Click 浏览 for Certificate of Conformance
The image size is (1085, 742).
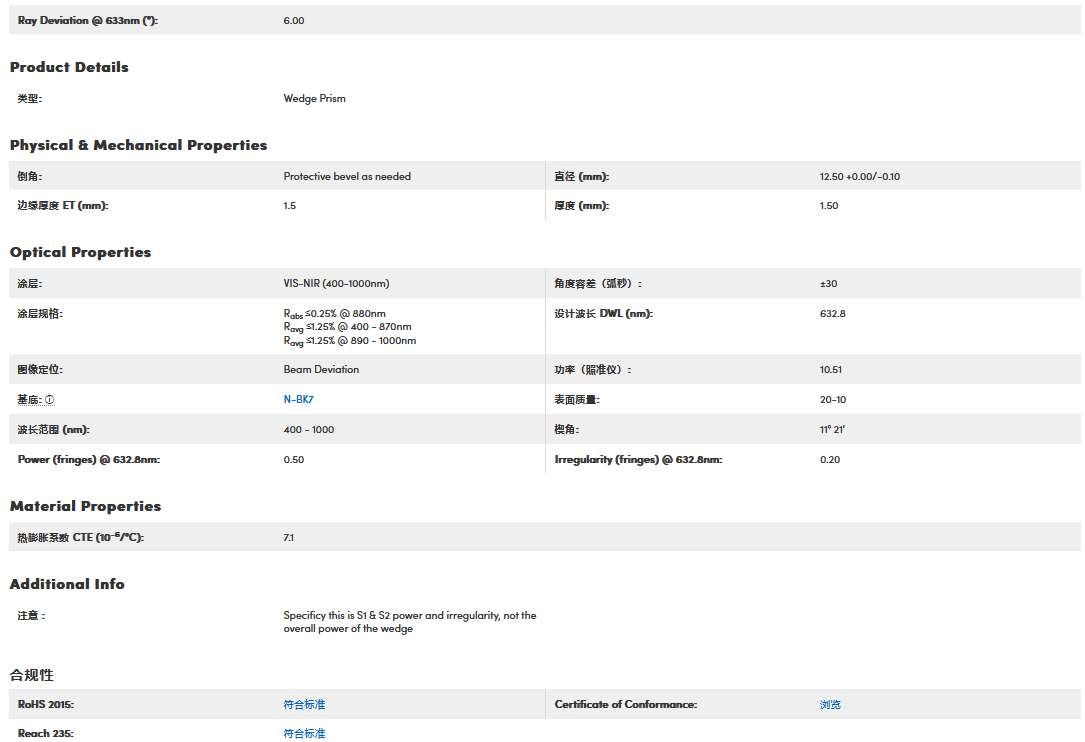[x=830, y=705]
